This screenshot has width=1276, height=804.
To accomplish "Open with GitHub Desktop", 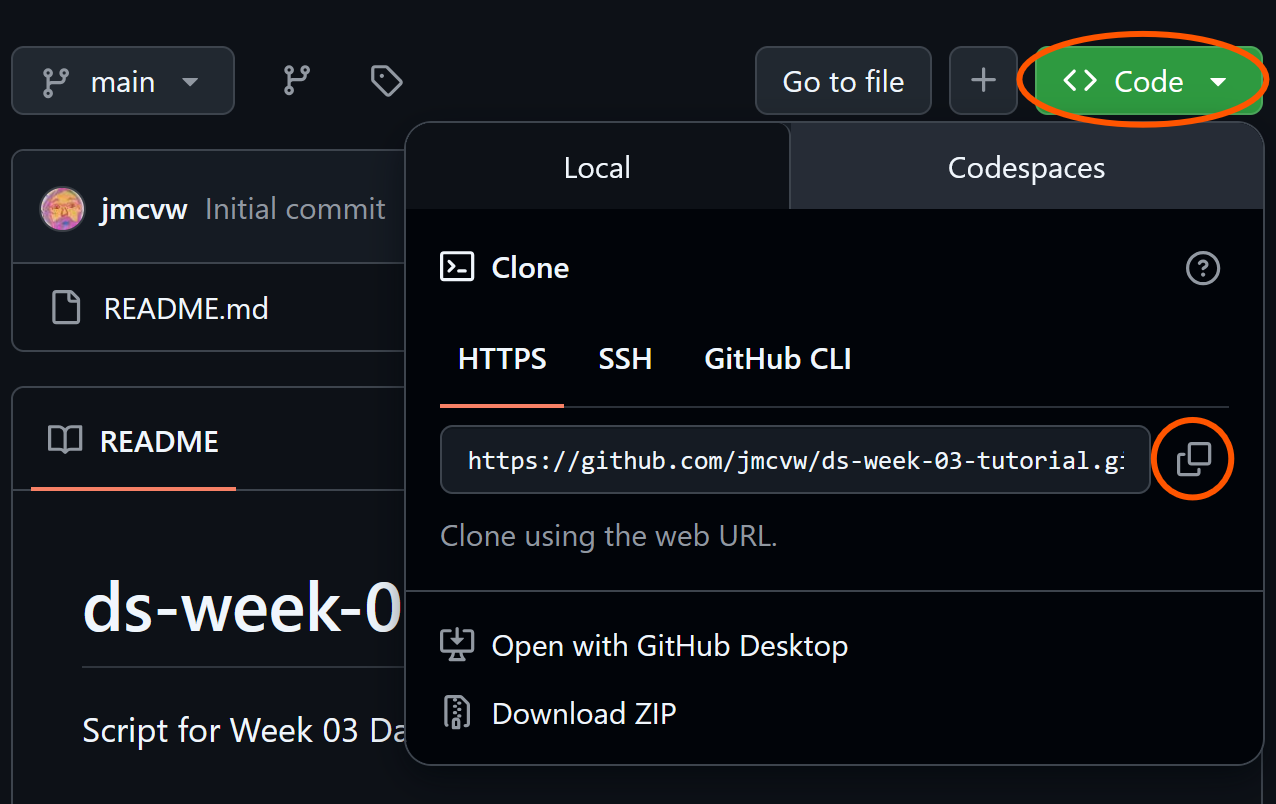I will point(669,646).
